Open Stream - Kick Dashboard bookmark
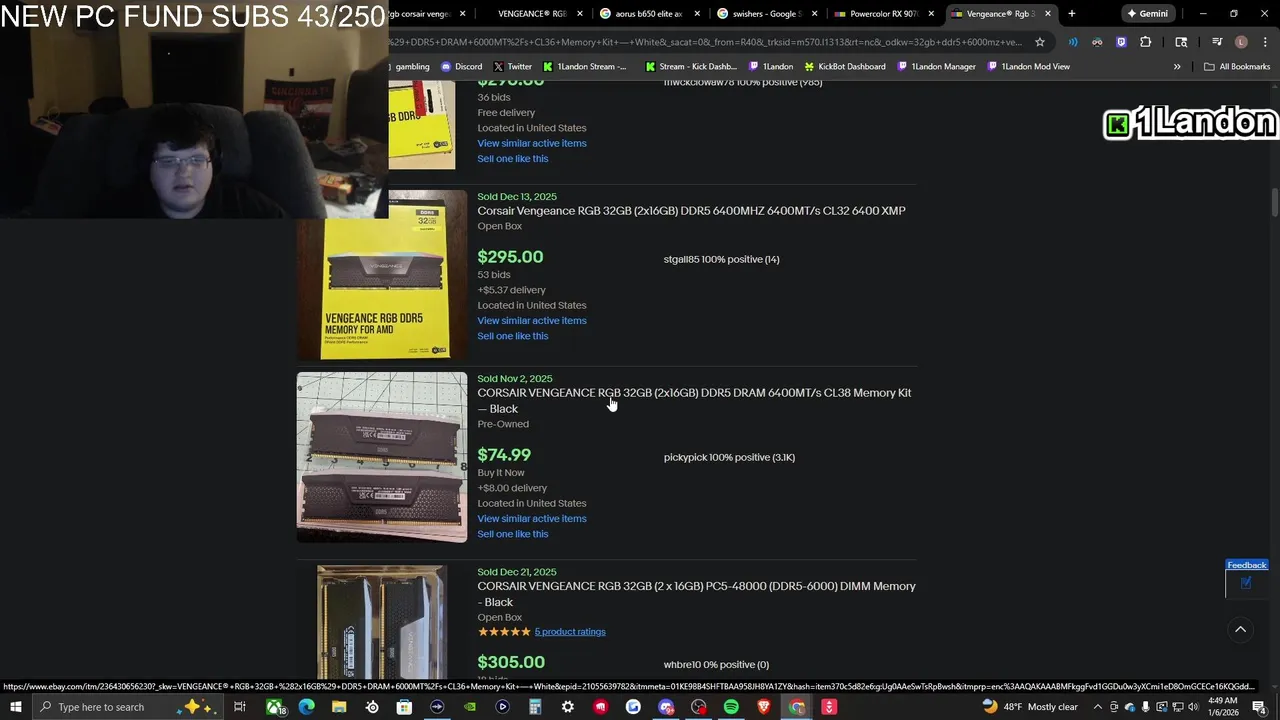1280x720 pixels. 691,66
